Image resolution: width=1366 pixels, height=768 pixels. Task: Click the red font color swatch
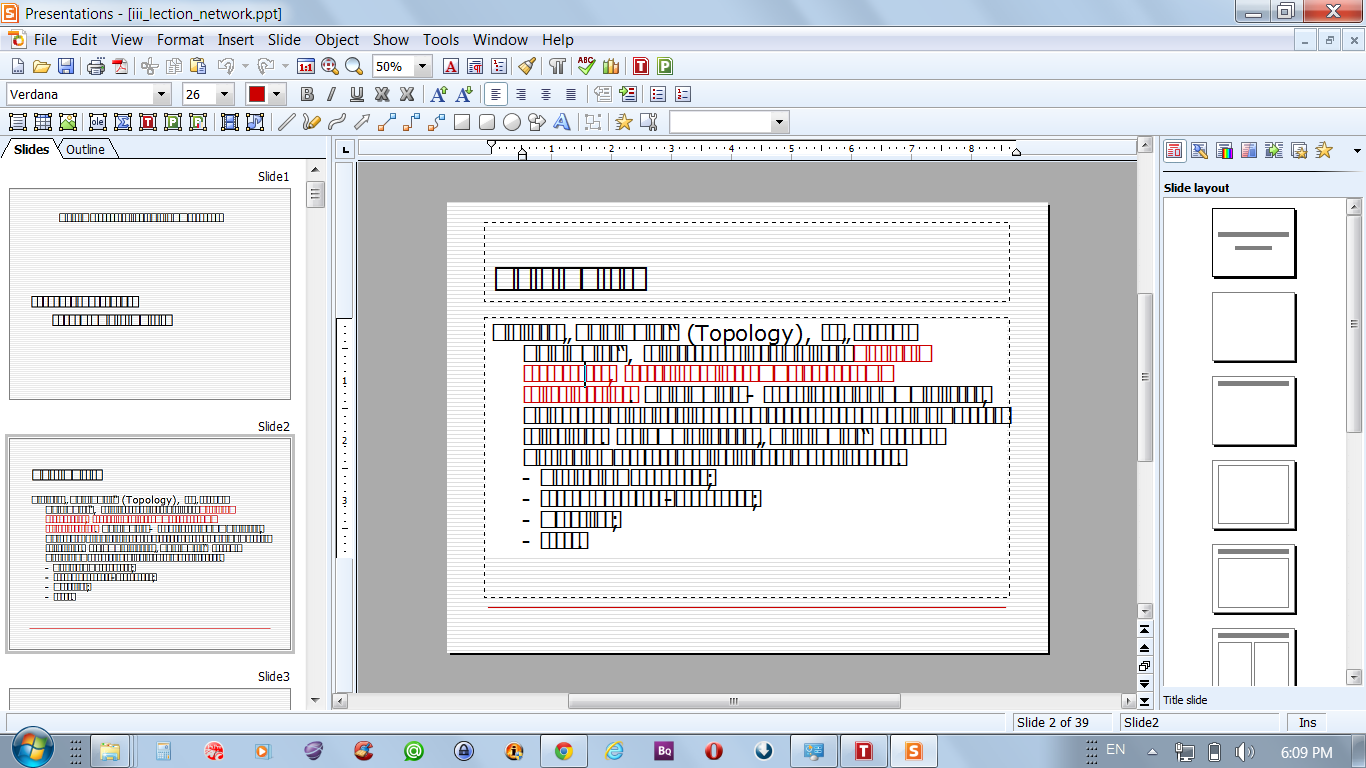coord(257,95)
